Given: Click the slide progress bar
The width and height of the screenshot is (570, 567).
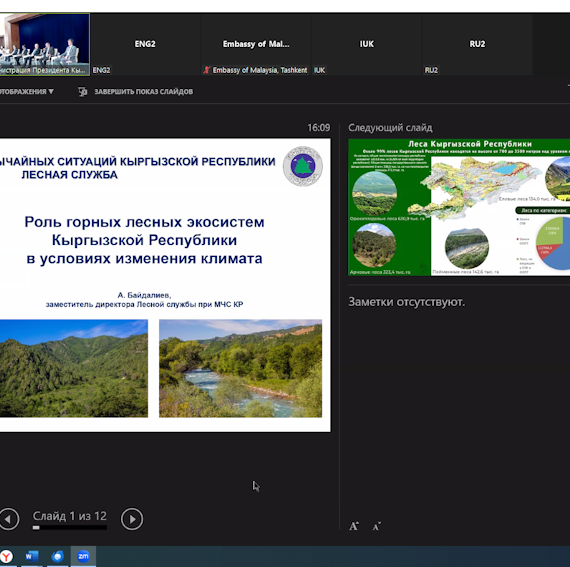Looking at the screenshot, I should pos(69,527).
